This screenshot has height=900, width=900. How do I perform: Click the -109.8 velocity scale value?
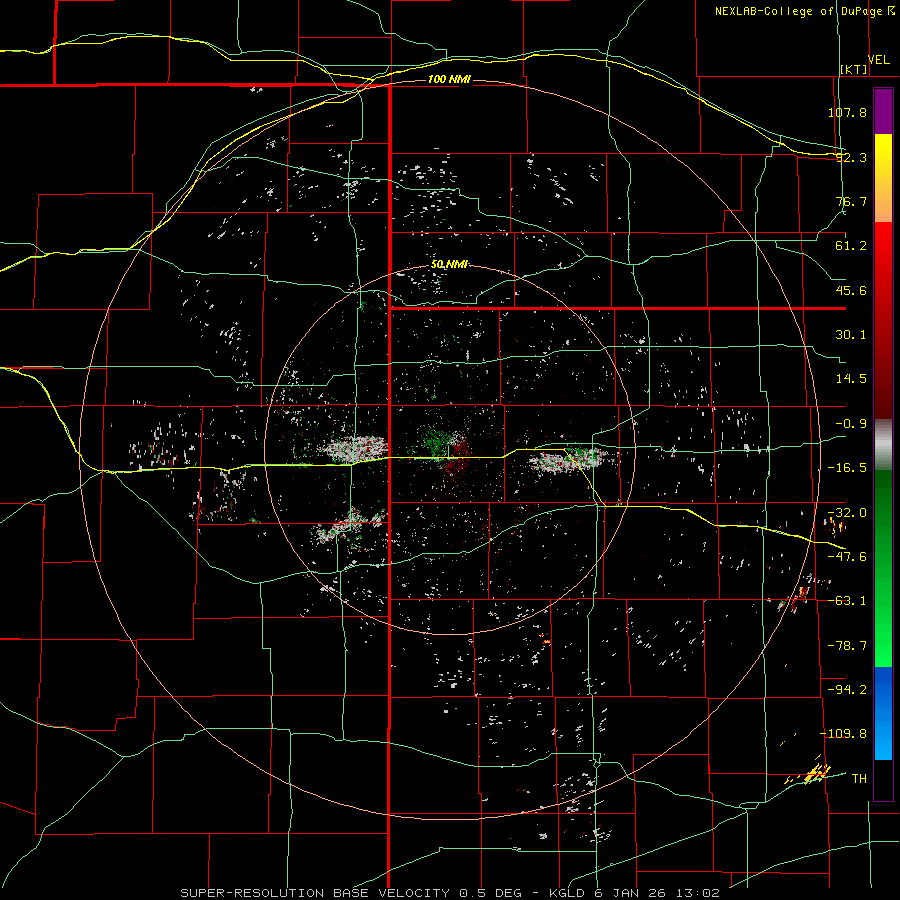[x=843, y=734]
